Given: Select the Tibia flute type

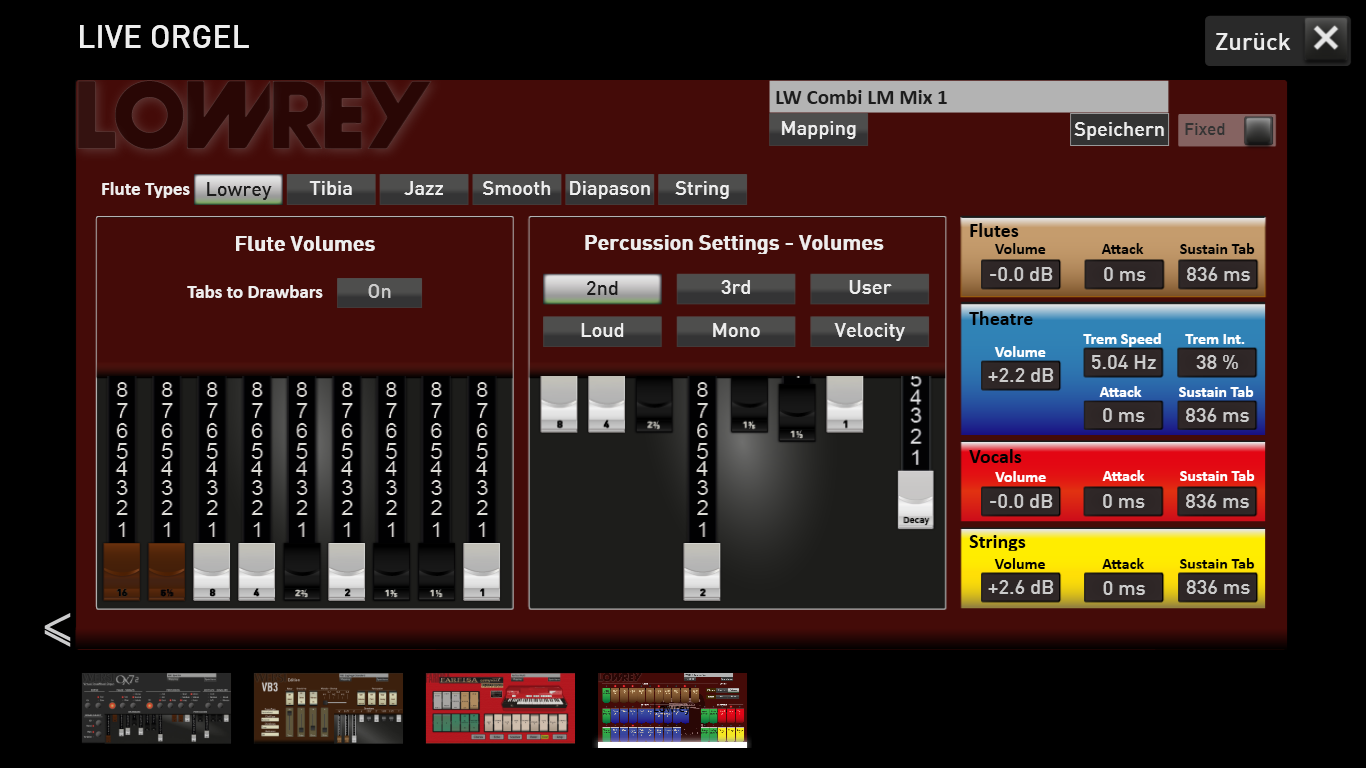Looking at the screenshot, I should pos(331,189).
